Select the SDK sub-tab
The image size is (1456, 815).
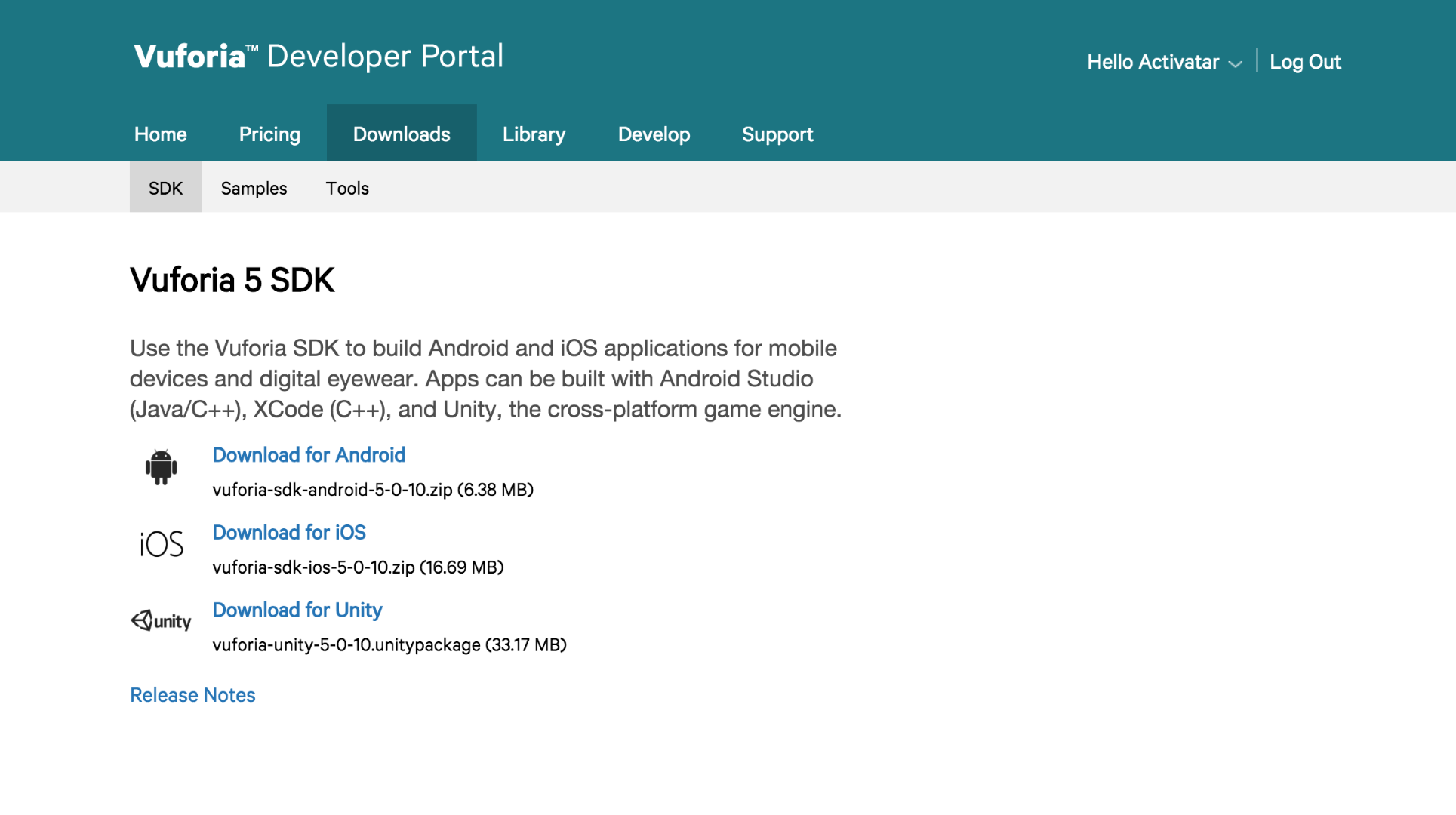165,188
